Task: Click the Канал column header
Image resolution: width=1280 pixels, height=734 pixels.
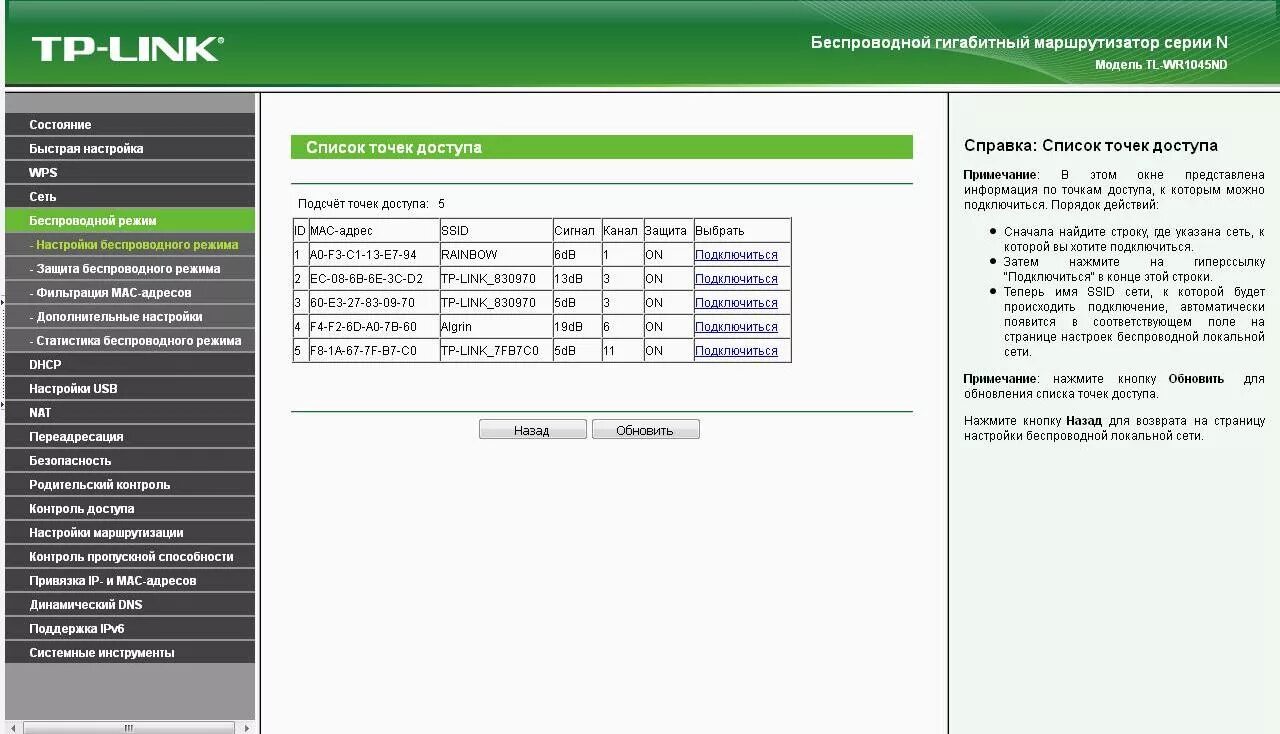Action: point(621,231)
